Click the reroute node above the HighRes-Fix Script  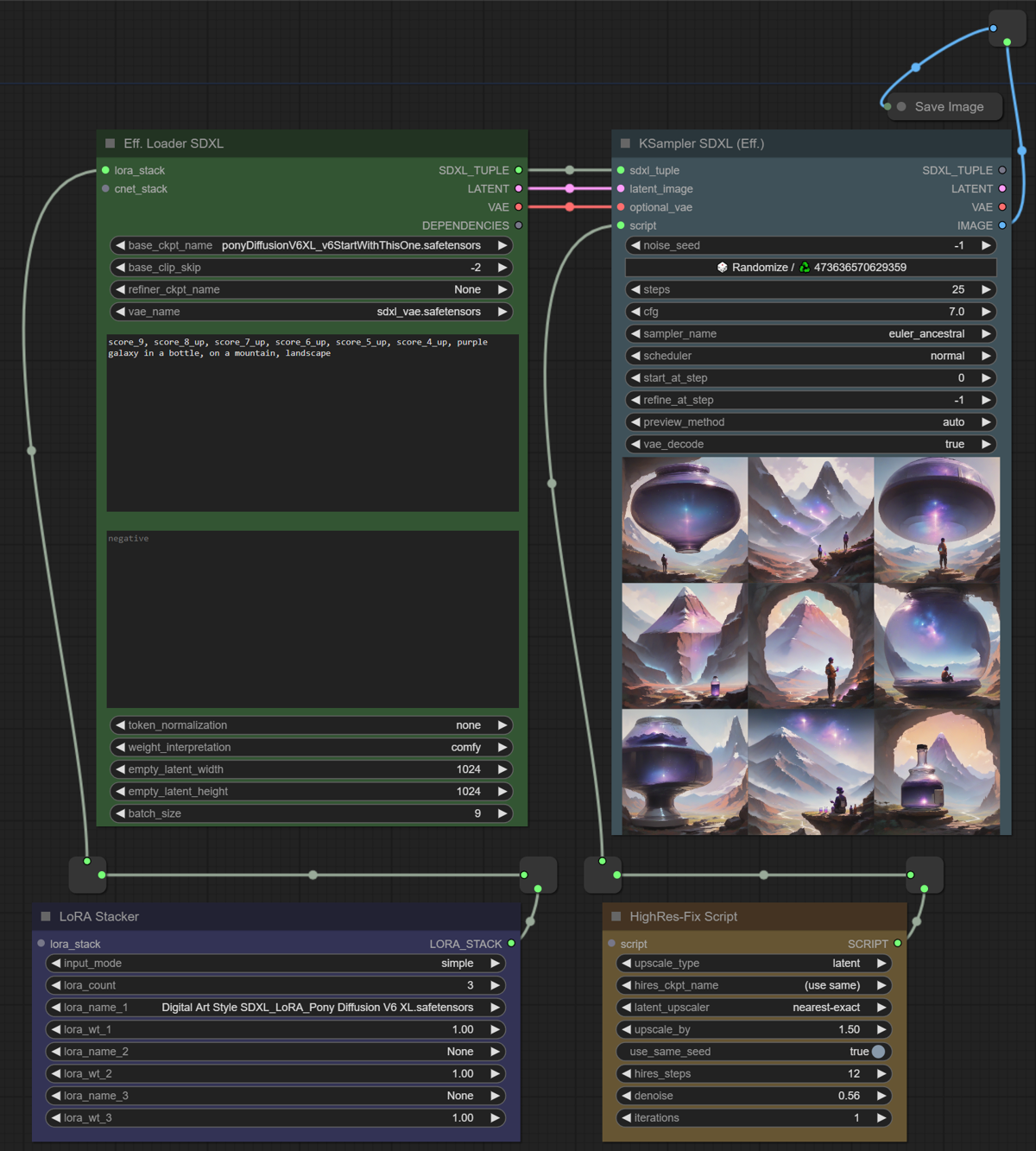(x=603, y=875)
